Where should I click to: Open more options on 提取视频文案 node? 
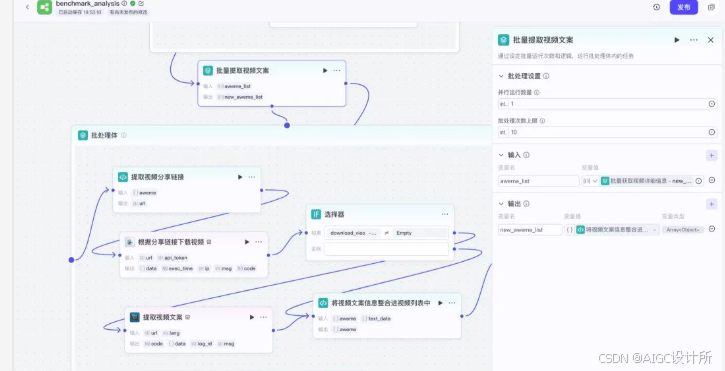click(x=264, y=317)
